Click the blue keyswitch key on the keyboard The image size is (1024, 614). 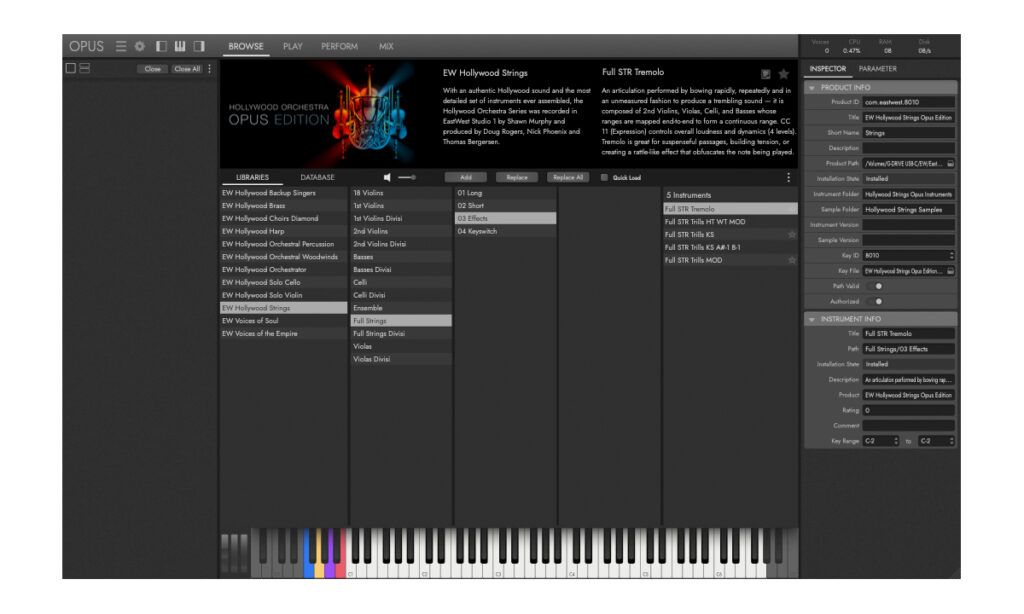(308, 553)
